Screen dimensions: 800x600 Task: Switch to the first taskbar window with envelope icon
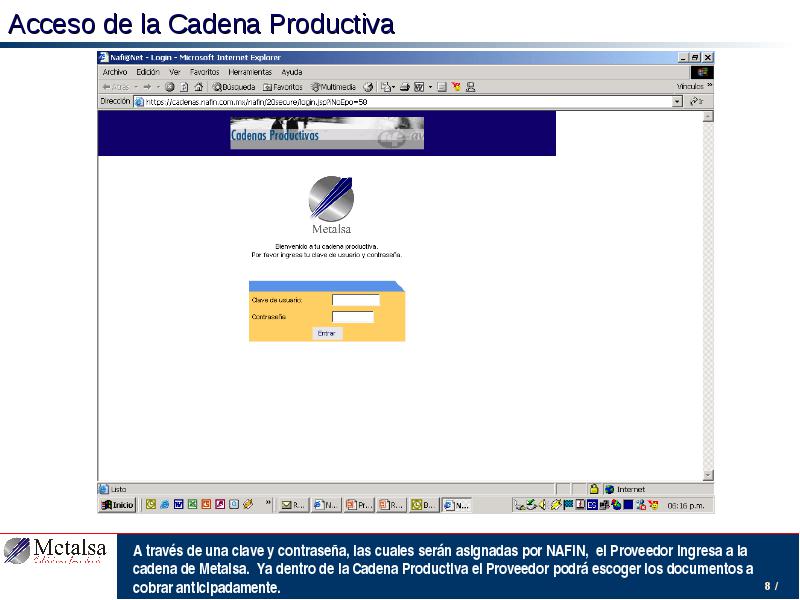(x=293, y=505)
